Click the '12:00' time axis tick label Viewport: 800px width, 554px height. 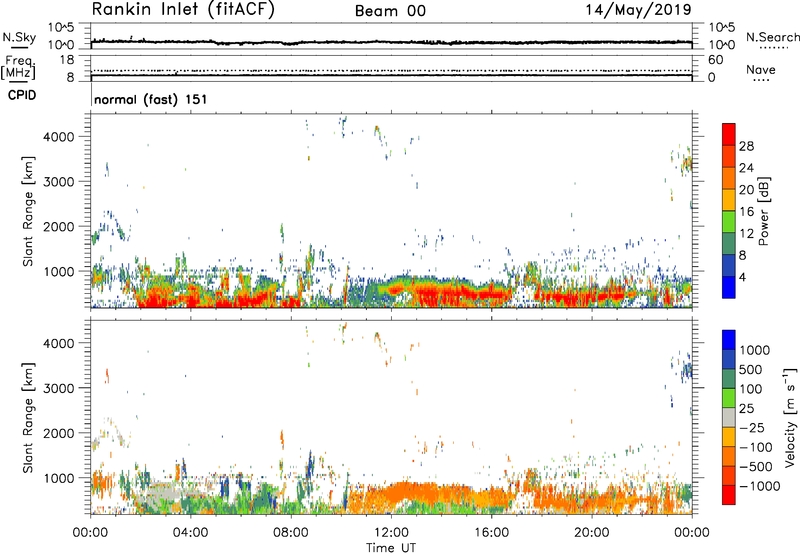tap(391, 533)
